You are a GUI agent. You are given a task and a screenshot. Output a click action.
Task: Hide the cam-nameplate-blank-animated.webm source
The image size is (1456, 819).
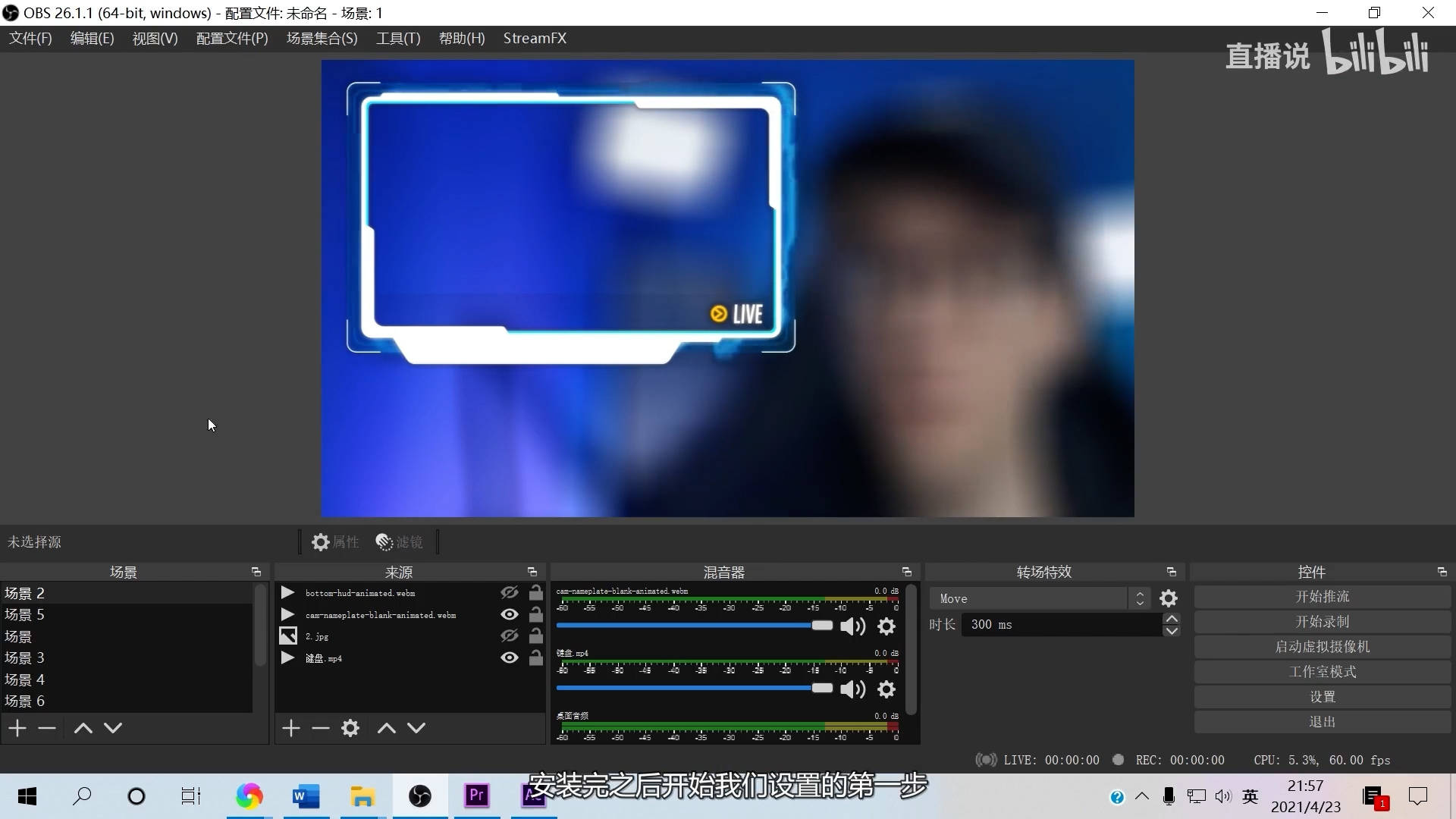tap(510, 615)
